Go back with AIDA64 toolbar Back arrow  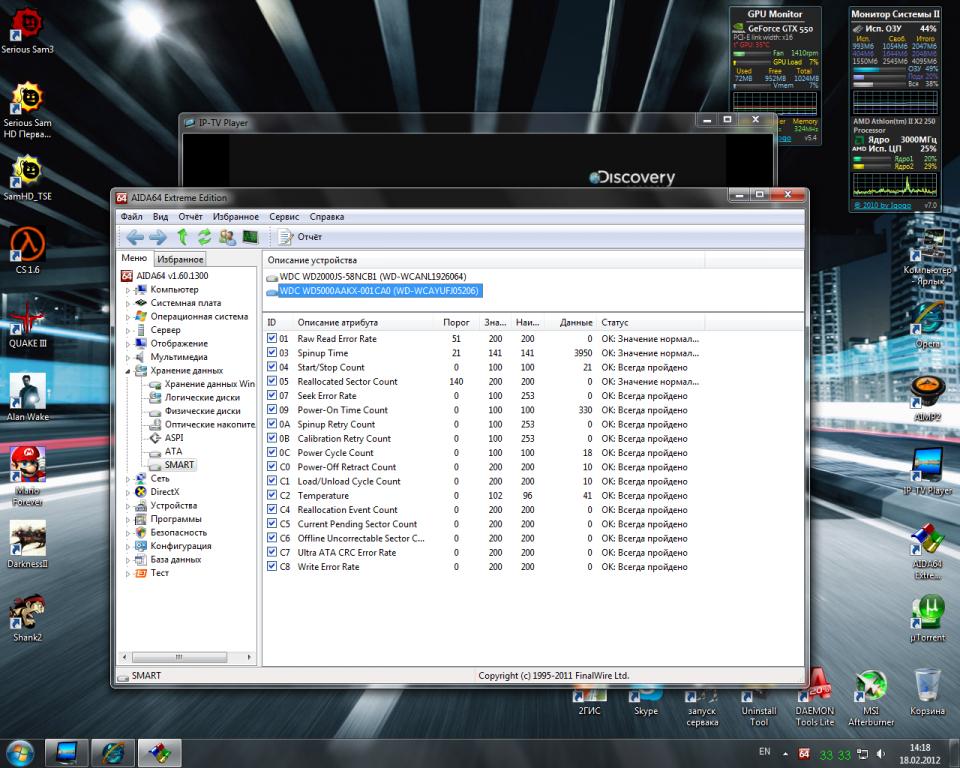click(x=135, y=237)
